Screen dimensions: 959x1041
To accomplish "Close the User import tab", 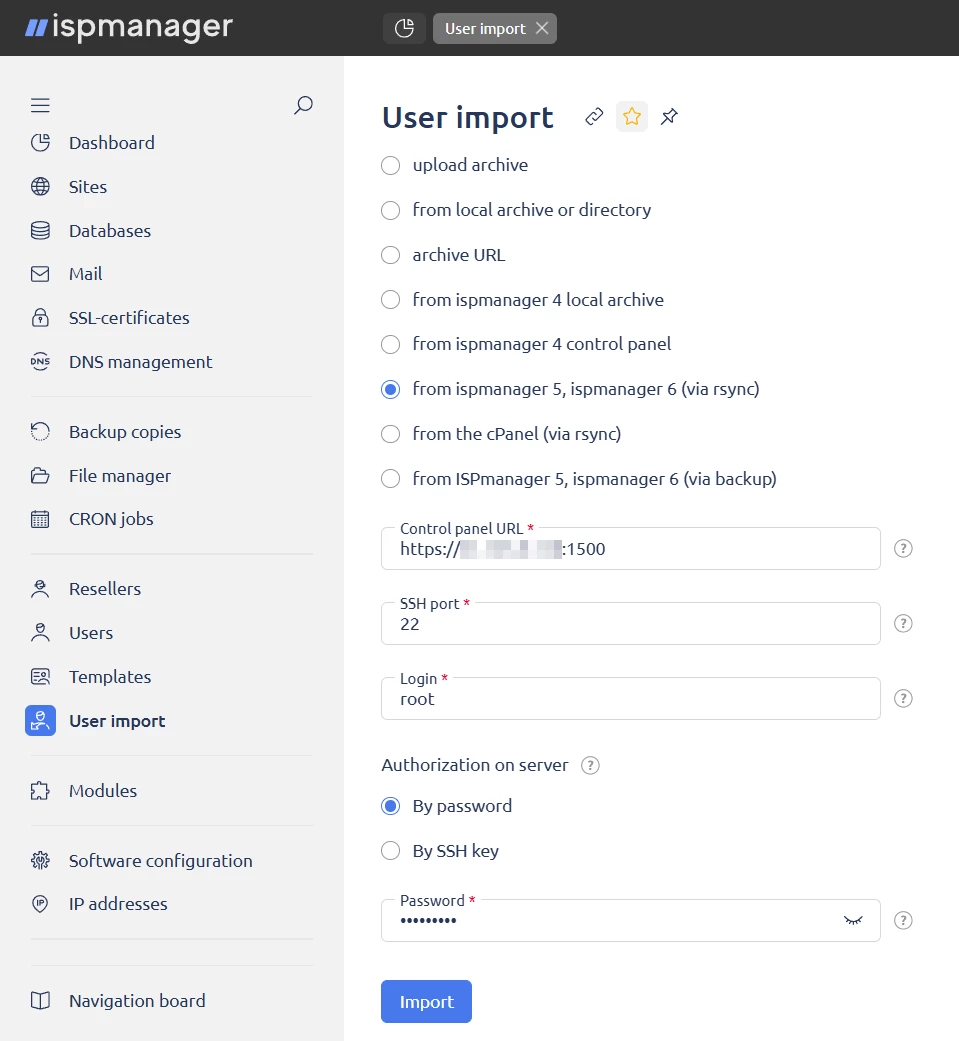I will 542,29.
